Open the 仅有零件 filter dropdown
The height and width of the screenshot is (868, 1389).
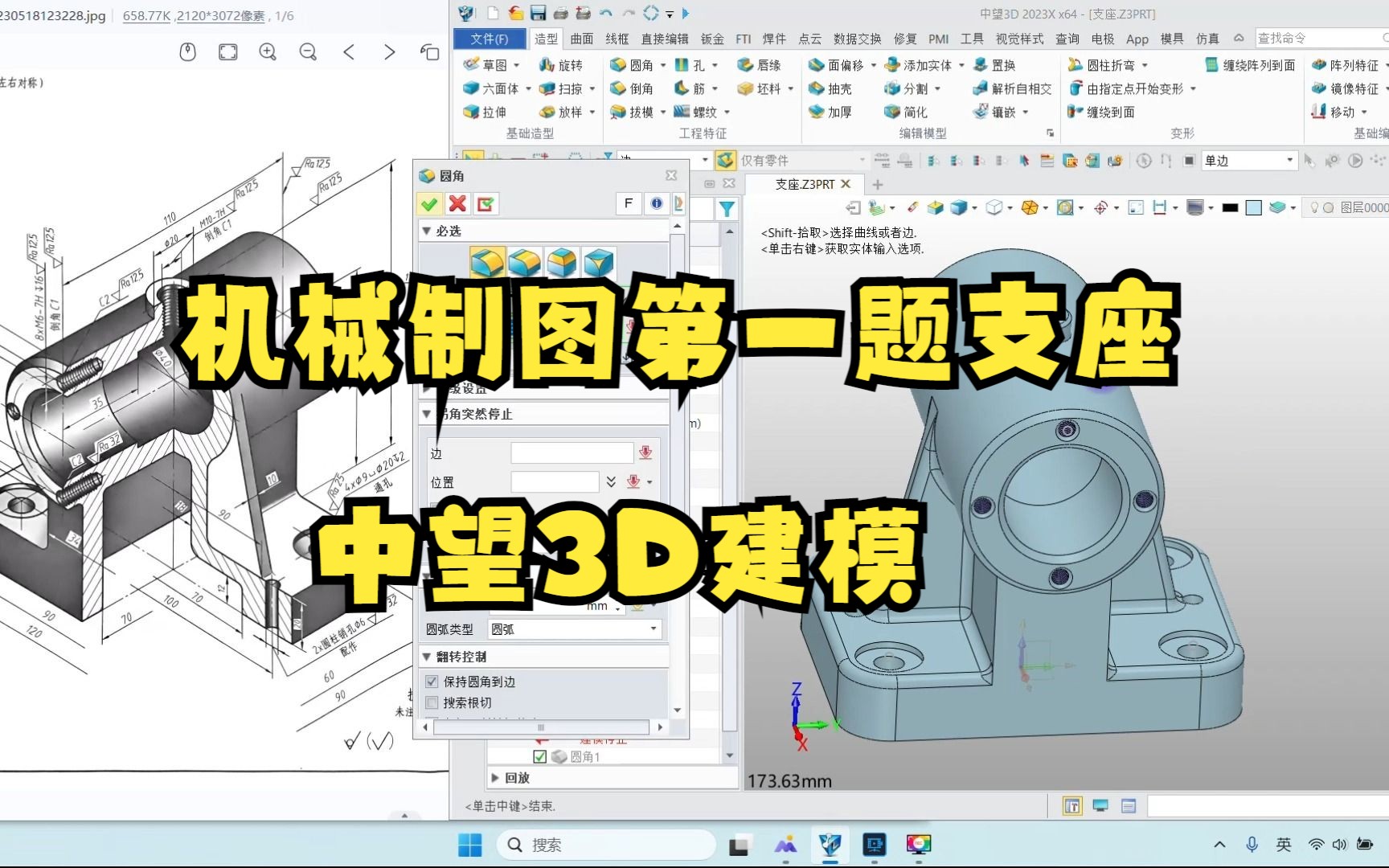coord(802,161)
